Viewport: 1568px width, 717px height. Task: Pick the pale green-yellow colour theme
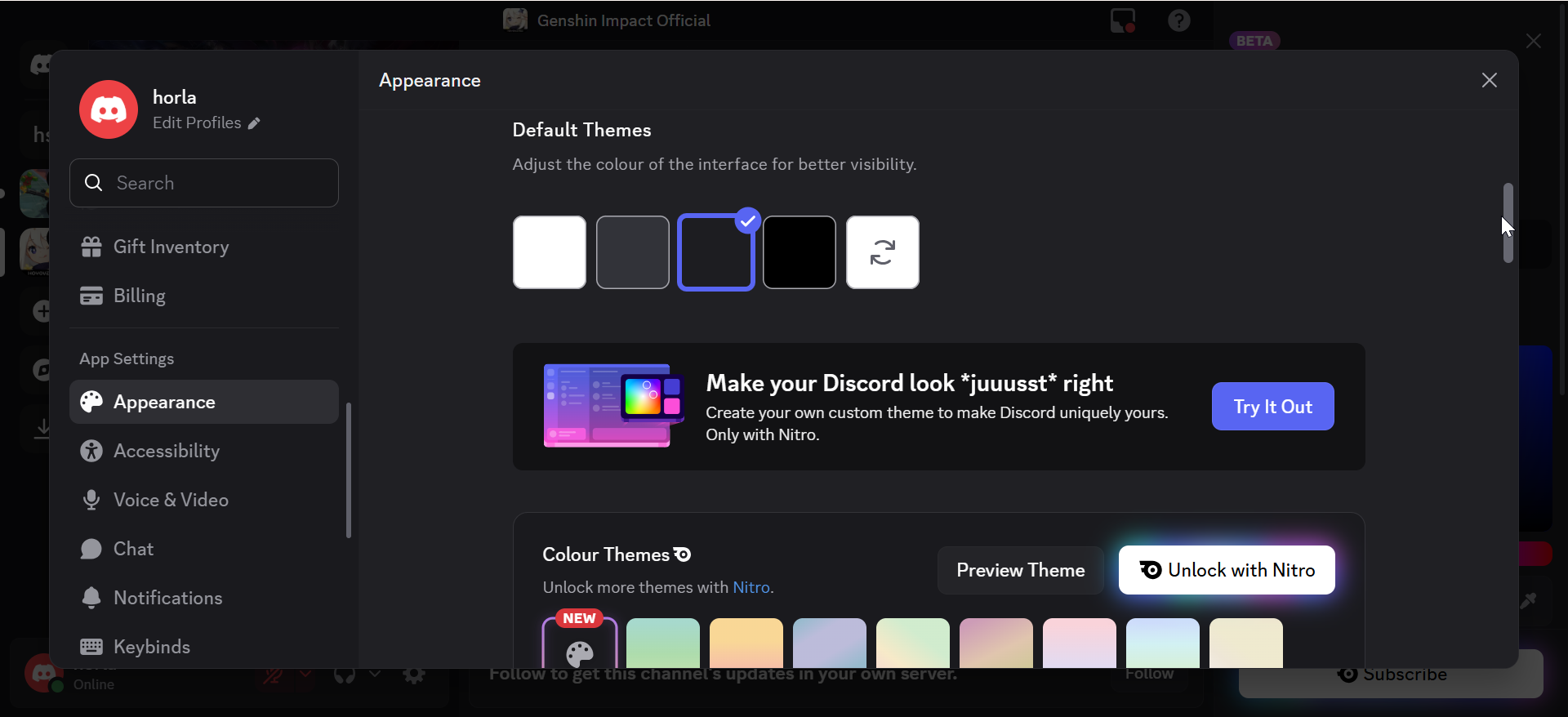click(x=913, y=644)
